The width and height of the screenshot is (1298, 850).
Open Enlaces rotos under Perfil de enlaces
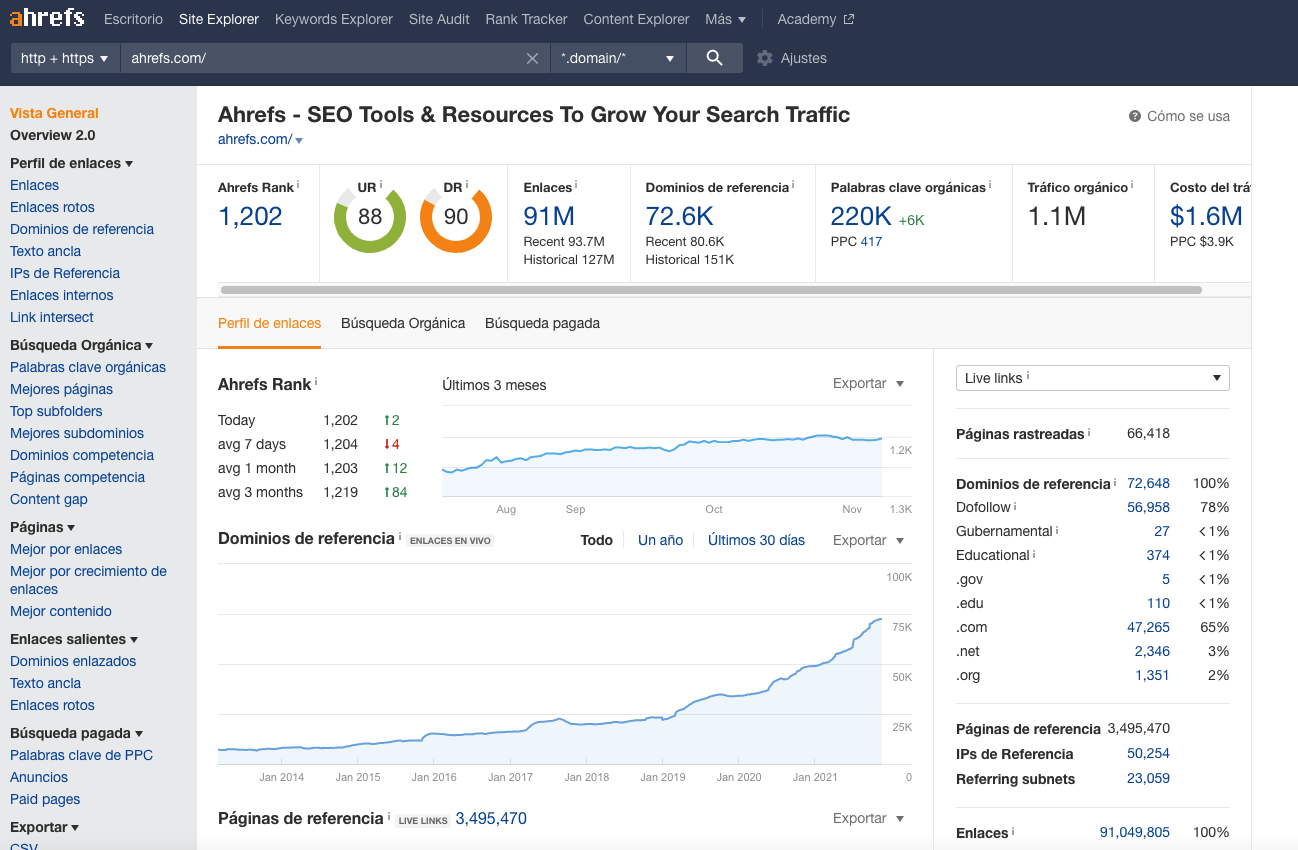(52, 207)
